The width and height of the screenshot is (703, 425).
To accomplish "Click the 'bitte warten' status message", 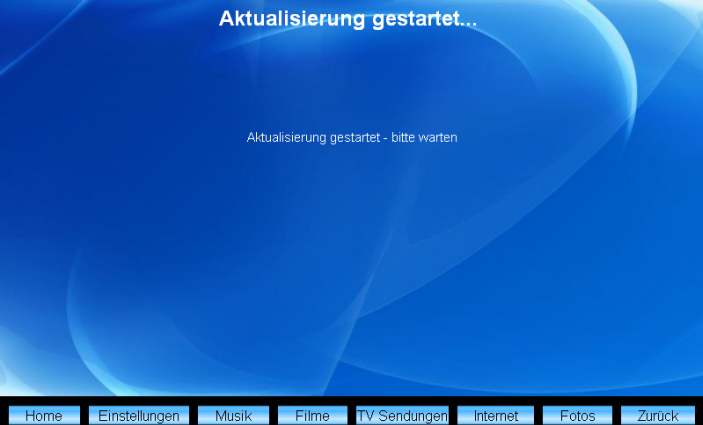I will click(352, 138).
